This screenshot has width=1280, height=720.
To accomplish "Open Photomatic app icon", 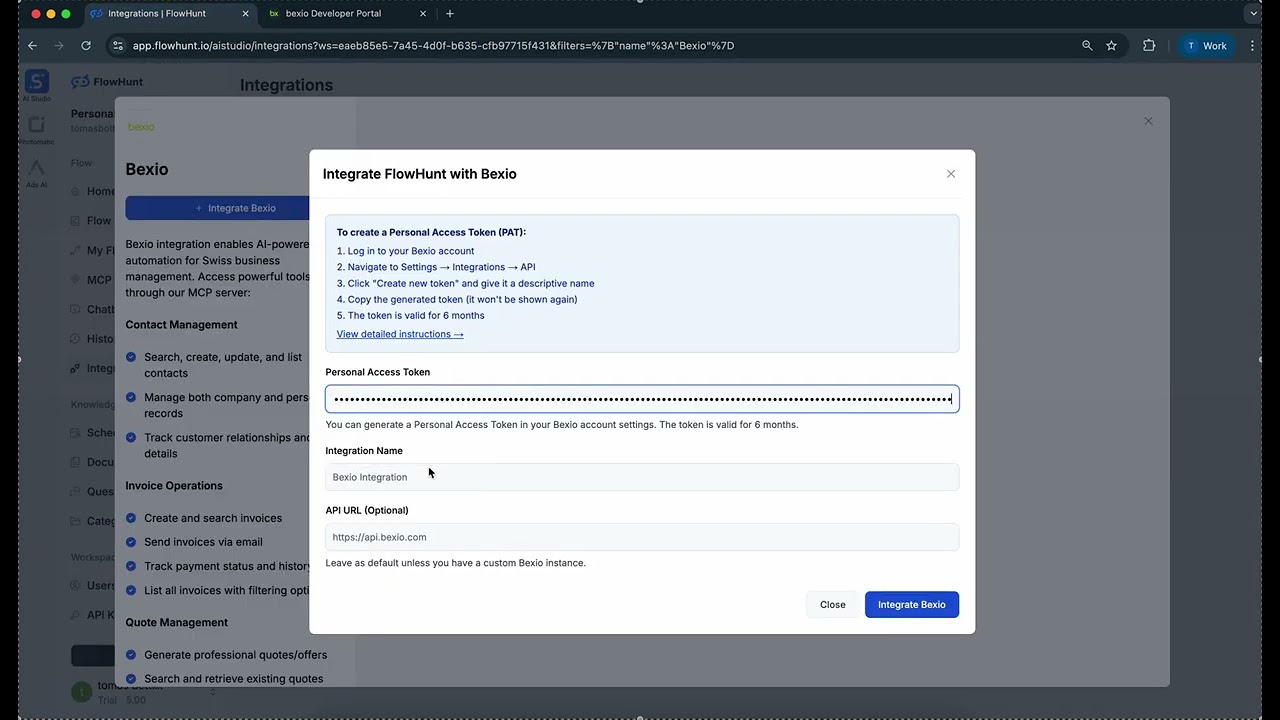I will click(37, 129).
